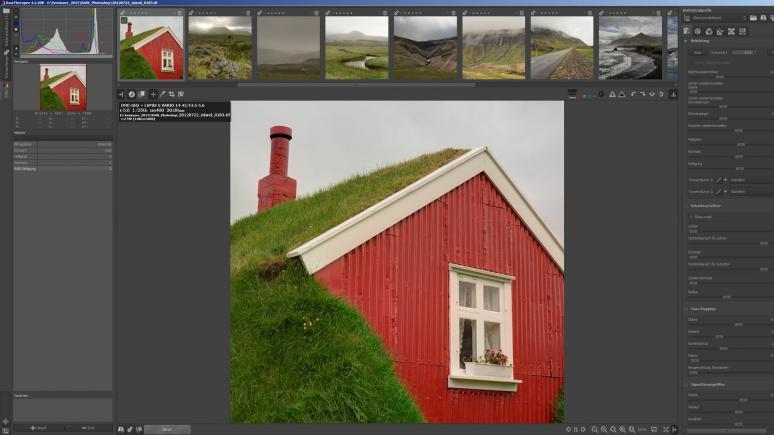Toggle the focus mask preview icon

pos(601,94)
